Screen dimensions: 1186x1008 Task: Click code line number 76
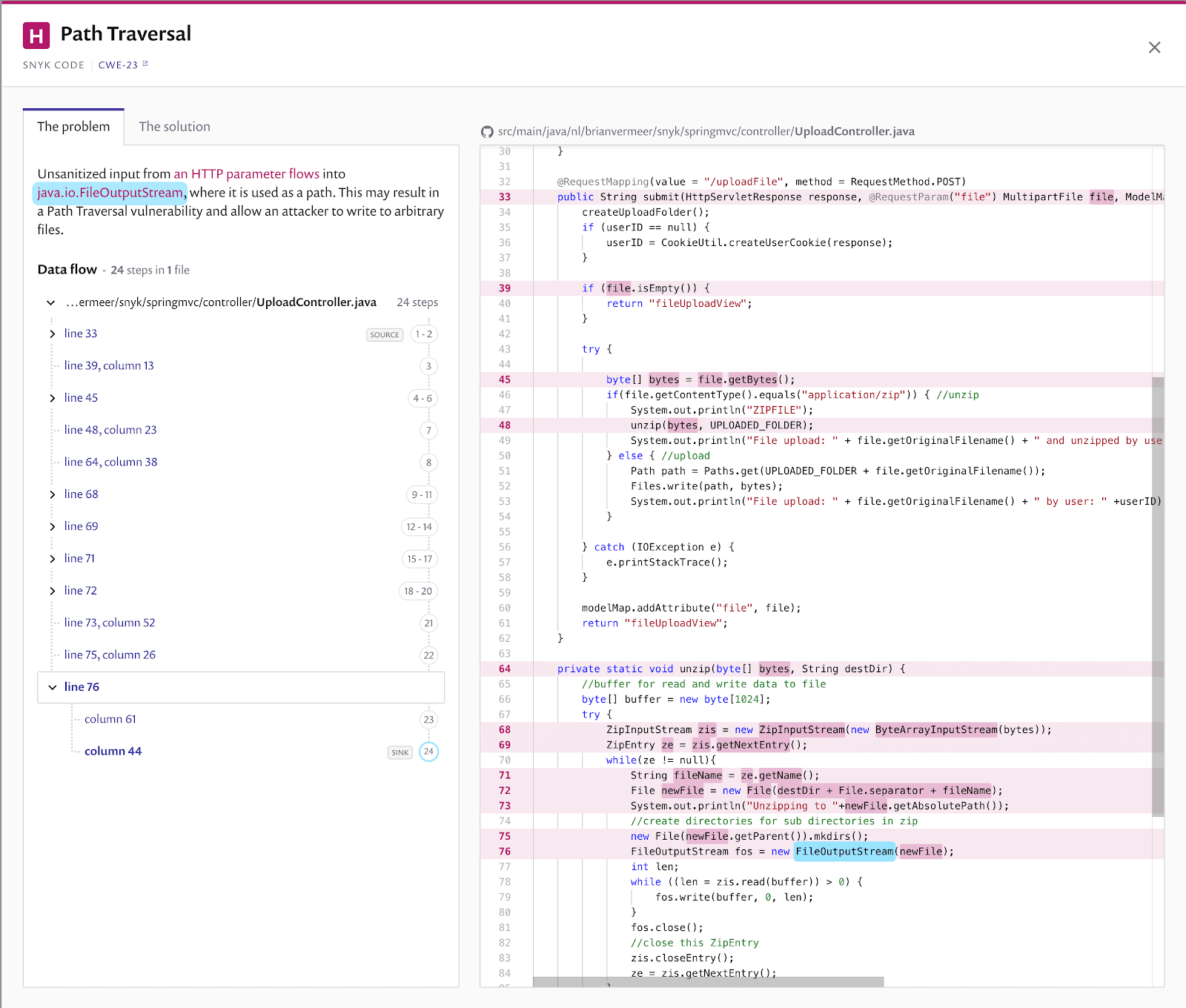[x=505, y=852]
